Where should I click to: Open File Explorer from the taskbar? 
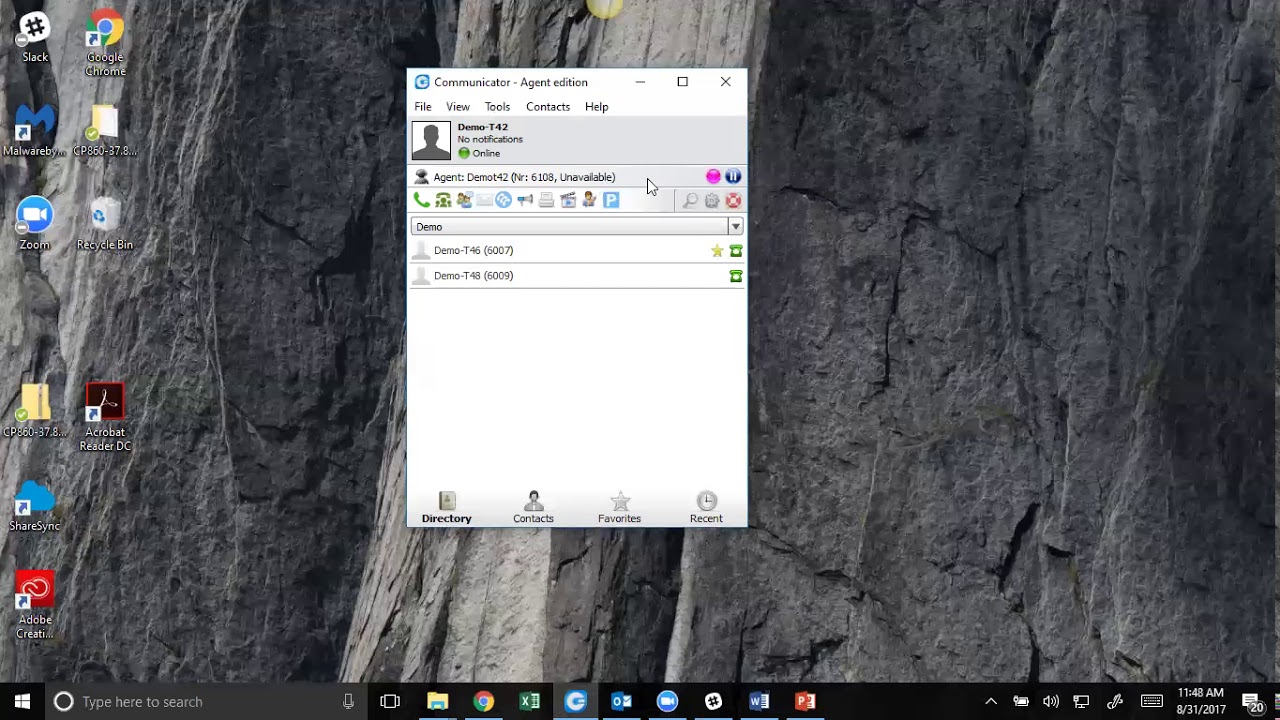(437, 702)
